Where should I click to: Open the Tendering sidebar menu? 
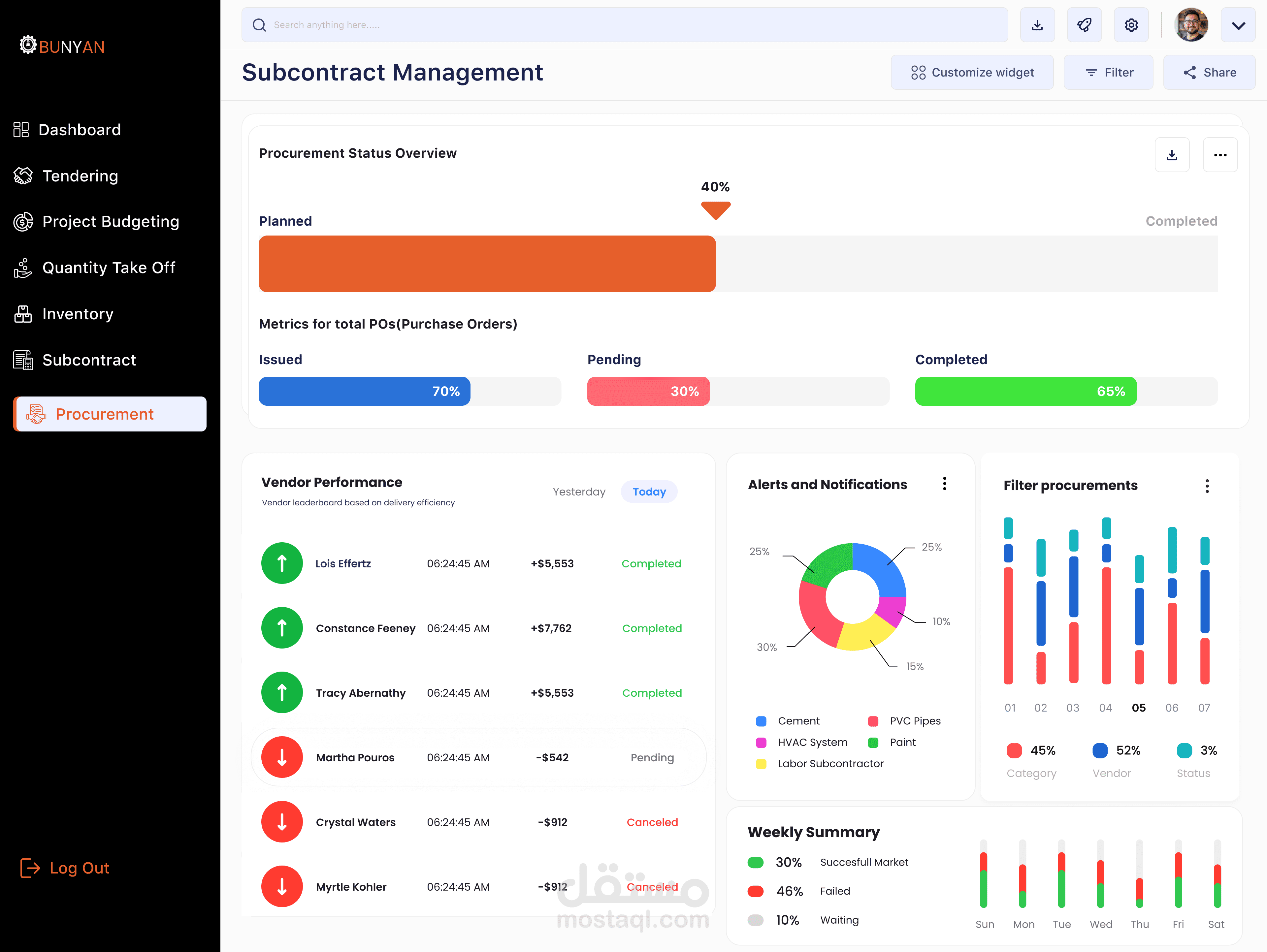point(80,176)
